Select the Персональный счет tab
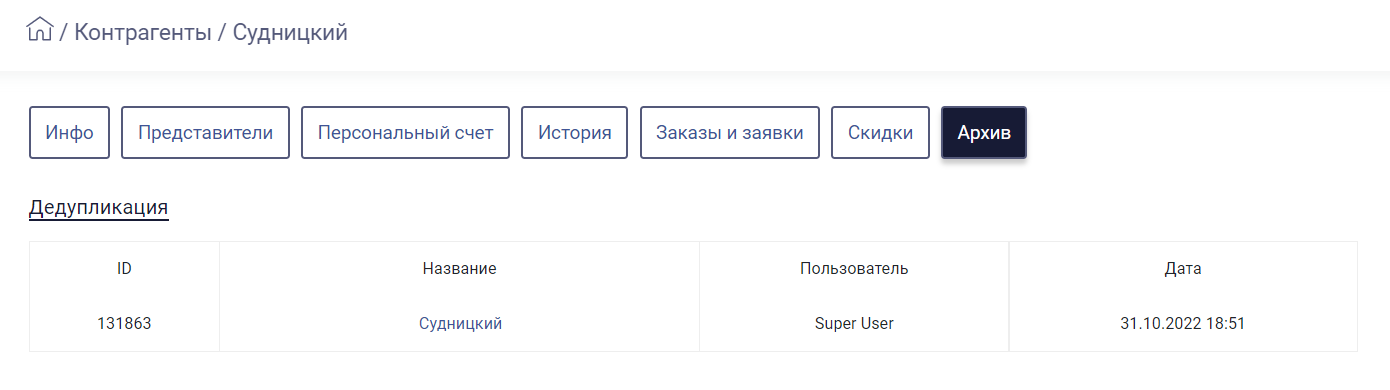Image resolution: width=1390 pixels, height=390 pixels. (x=405, y=132)
